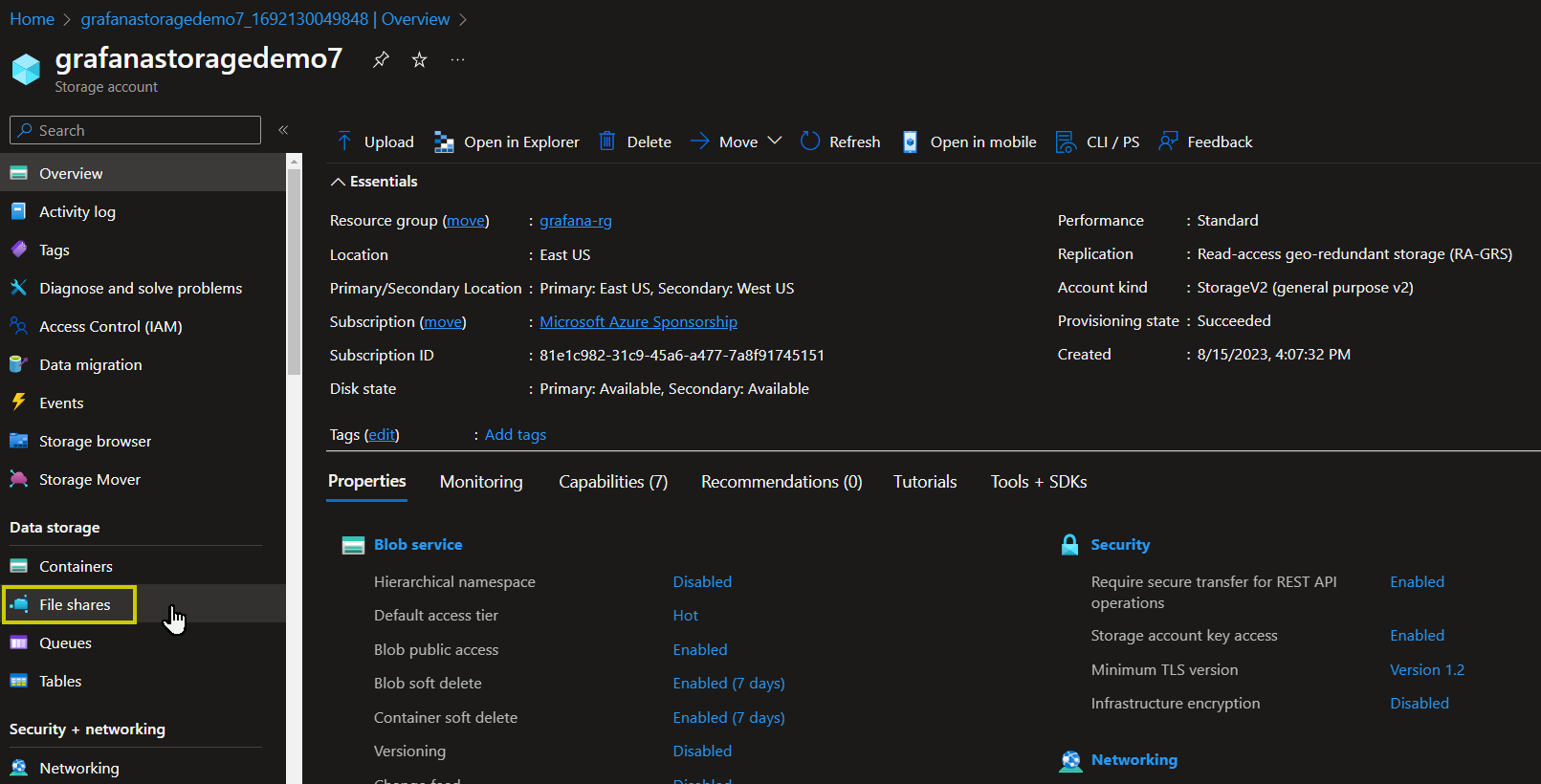Viewport: 1541px width, 784px height.
Task: Click the Networking heading in properties
Action: click(x=1134, y=760)
